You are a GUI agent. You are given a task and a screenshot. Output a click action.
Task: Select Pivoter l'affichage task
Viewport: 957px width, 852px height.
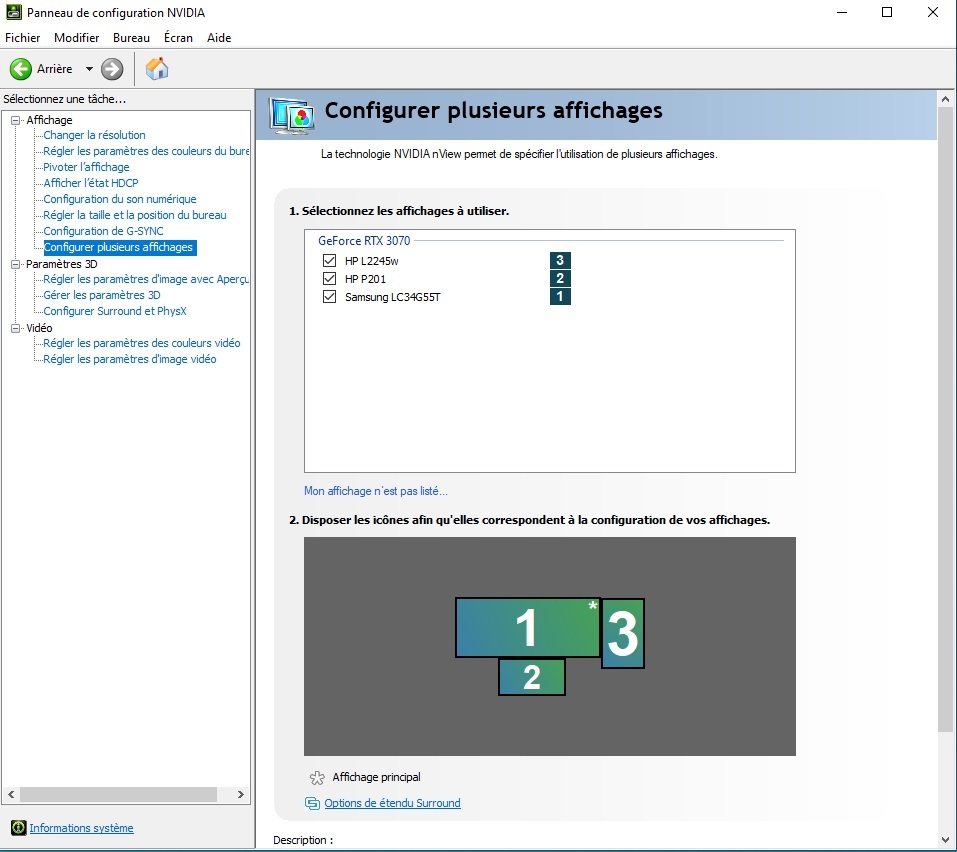[x=86, y=167]
